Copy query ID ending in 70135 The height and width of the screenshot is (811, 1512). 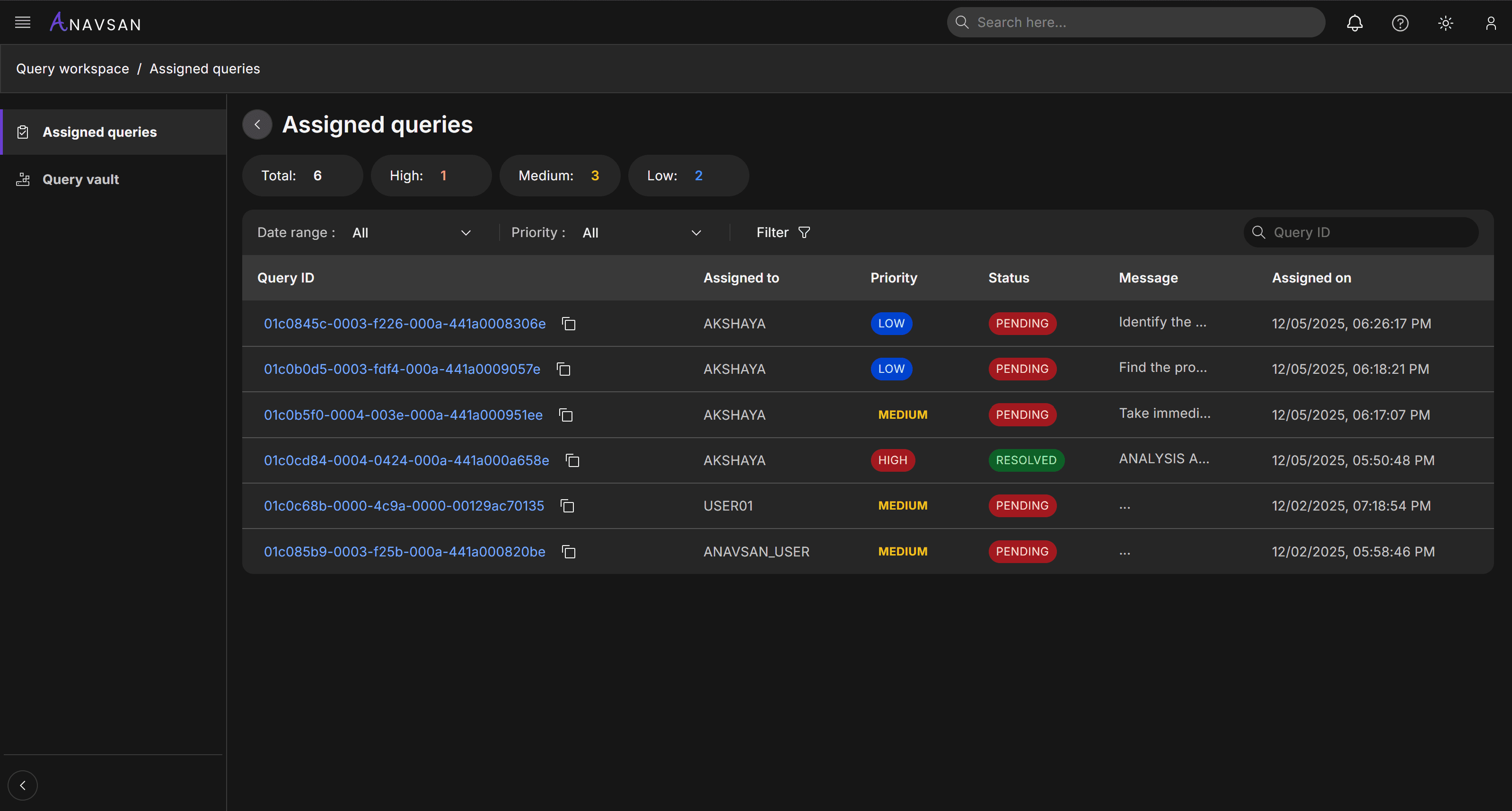567,506
